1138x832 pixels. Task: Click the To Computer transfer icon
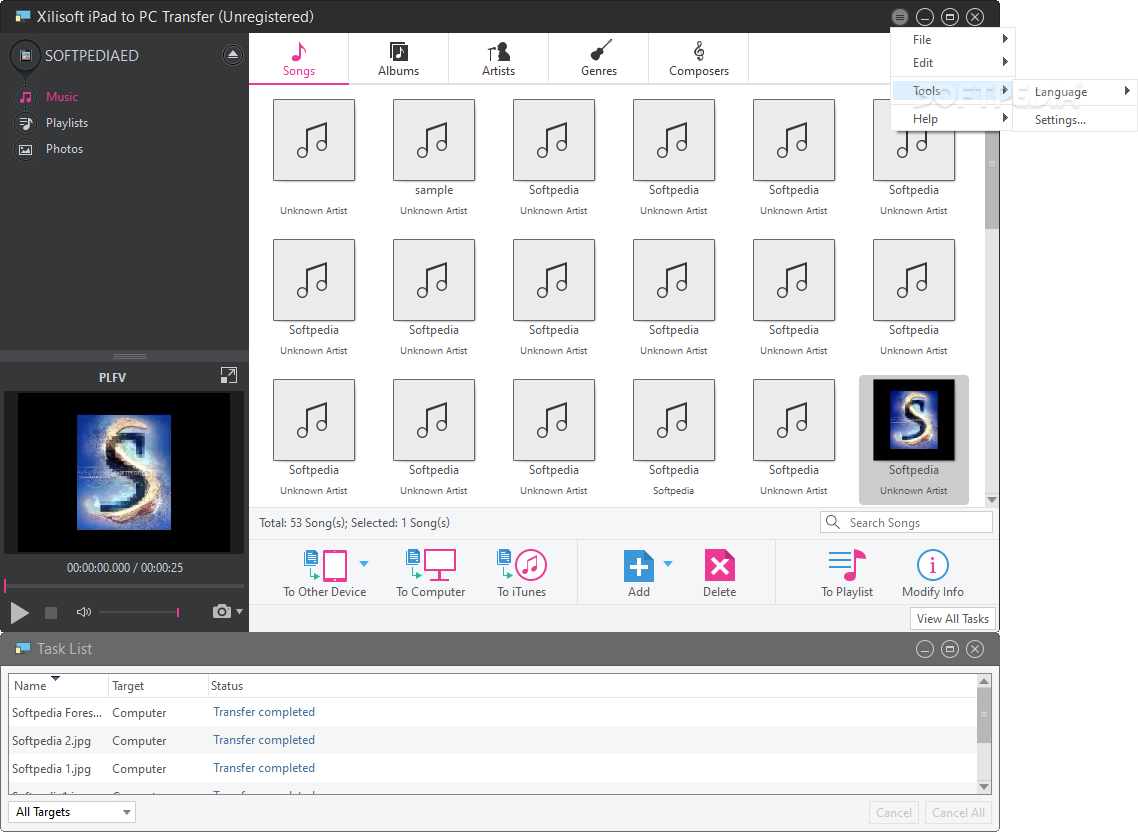pyautogui.click(x=430, y=566)
